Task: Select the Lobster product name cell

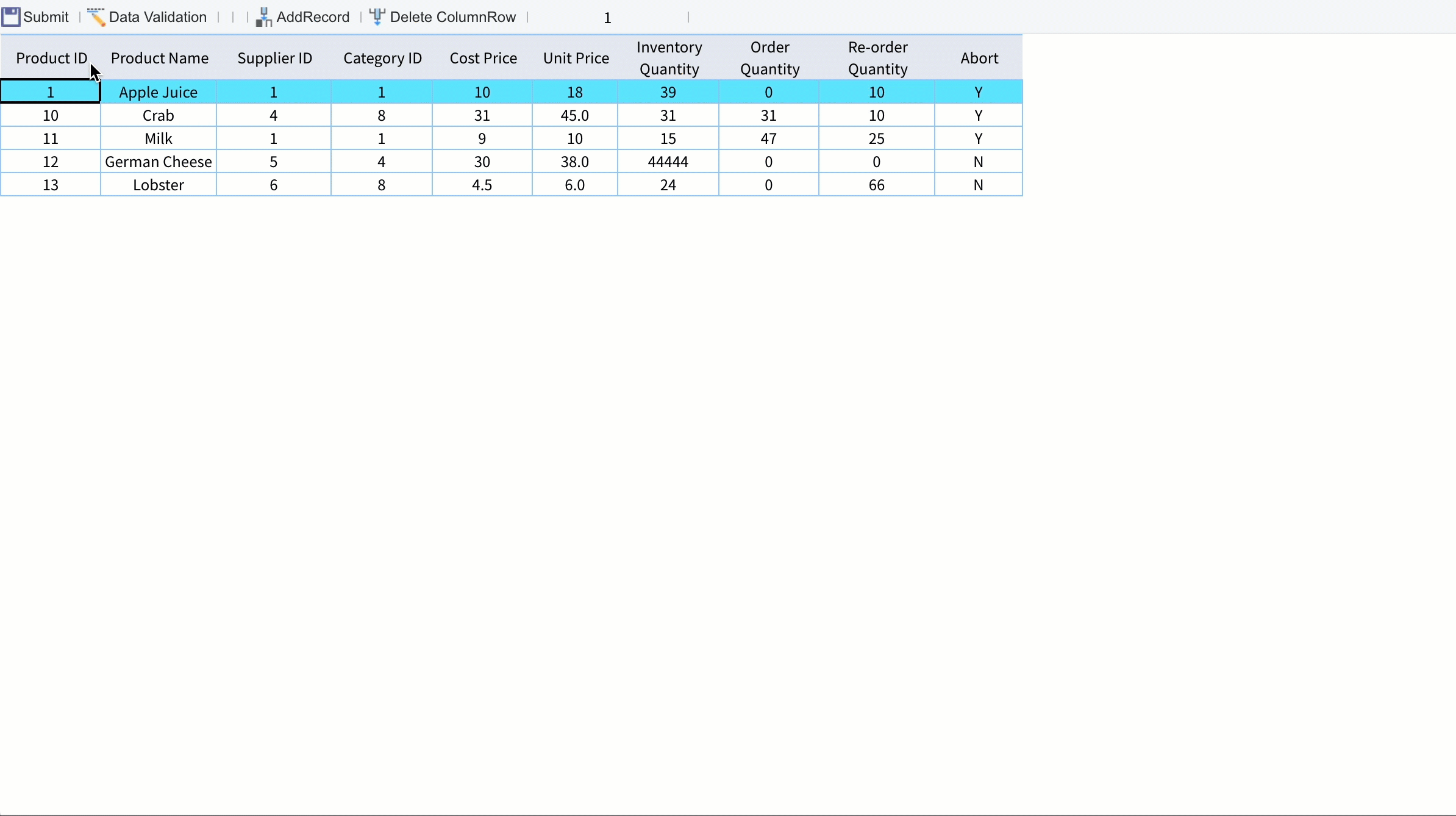Action: tap(159, 185)
